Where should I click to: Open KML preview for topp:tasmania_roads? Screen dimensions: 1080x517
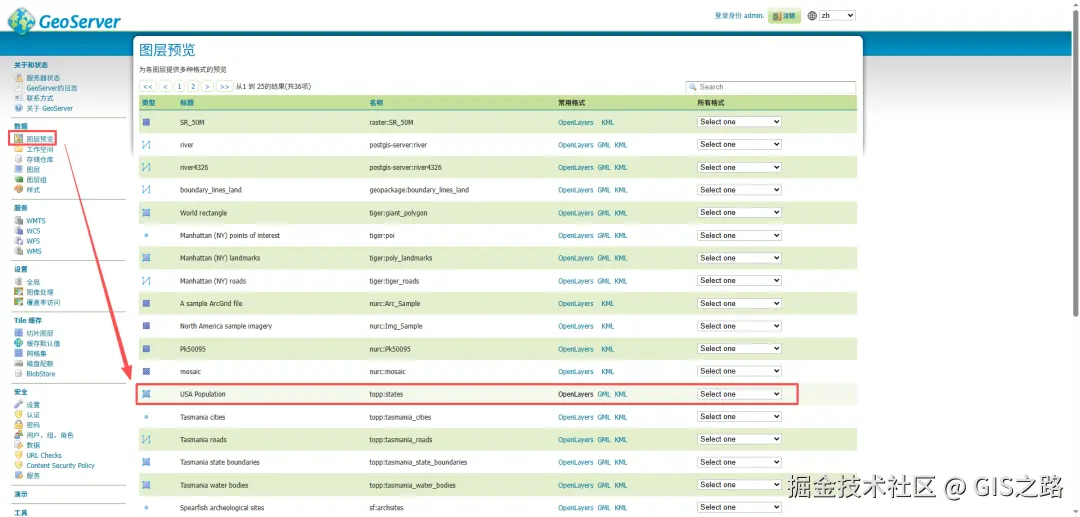pyautogui.click(x=621, y=440)
